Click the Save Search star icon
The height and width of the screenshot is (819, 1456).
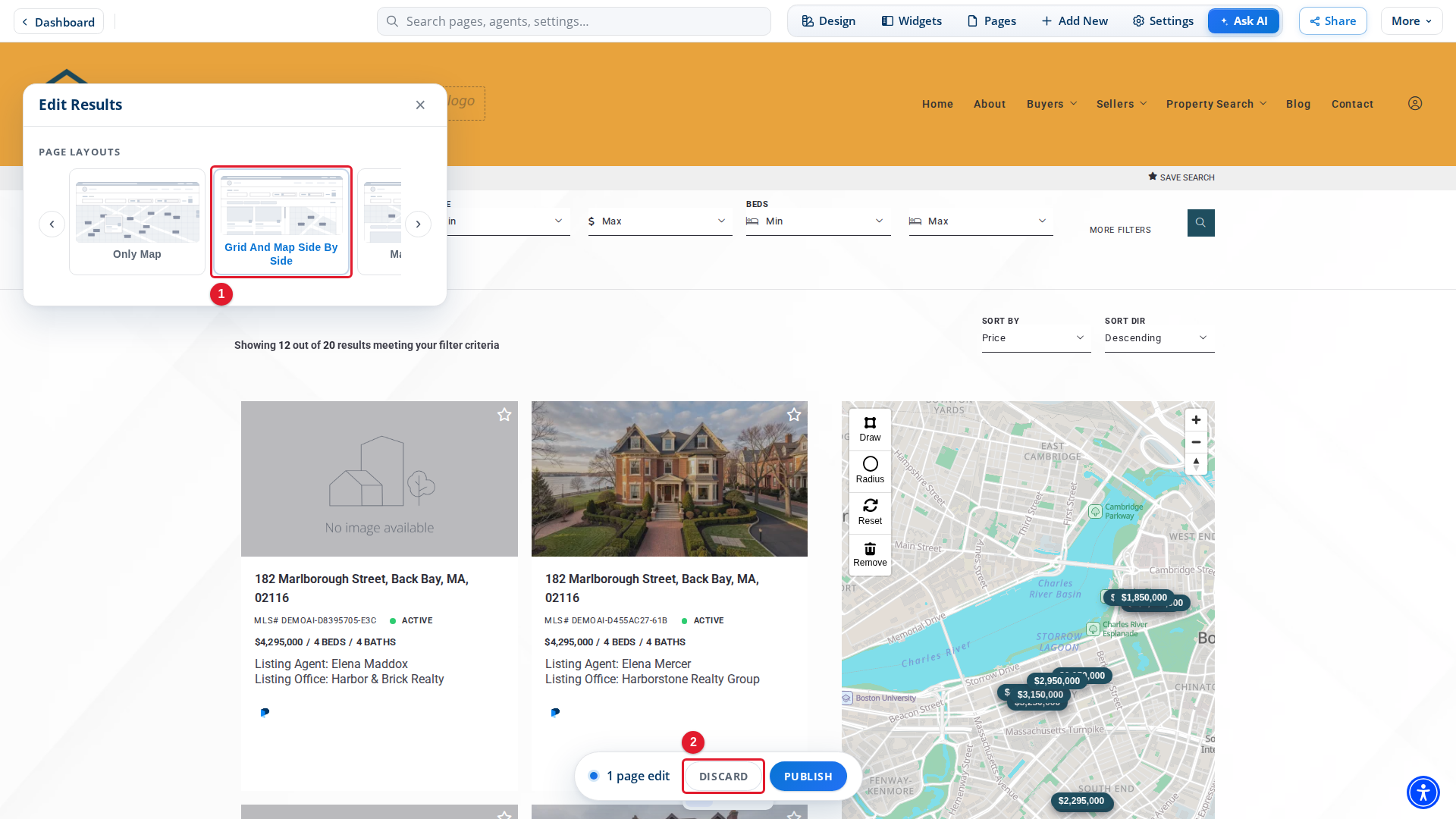(1153, 177)
